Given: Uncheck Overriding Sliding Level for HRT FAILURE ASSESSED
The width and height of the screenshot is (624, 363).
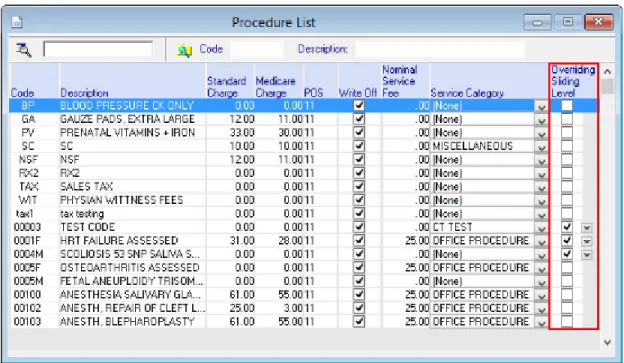Looking at the screenshot, I should (x=567, y=240).
